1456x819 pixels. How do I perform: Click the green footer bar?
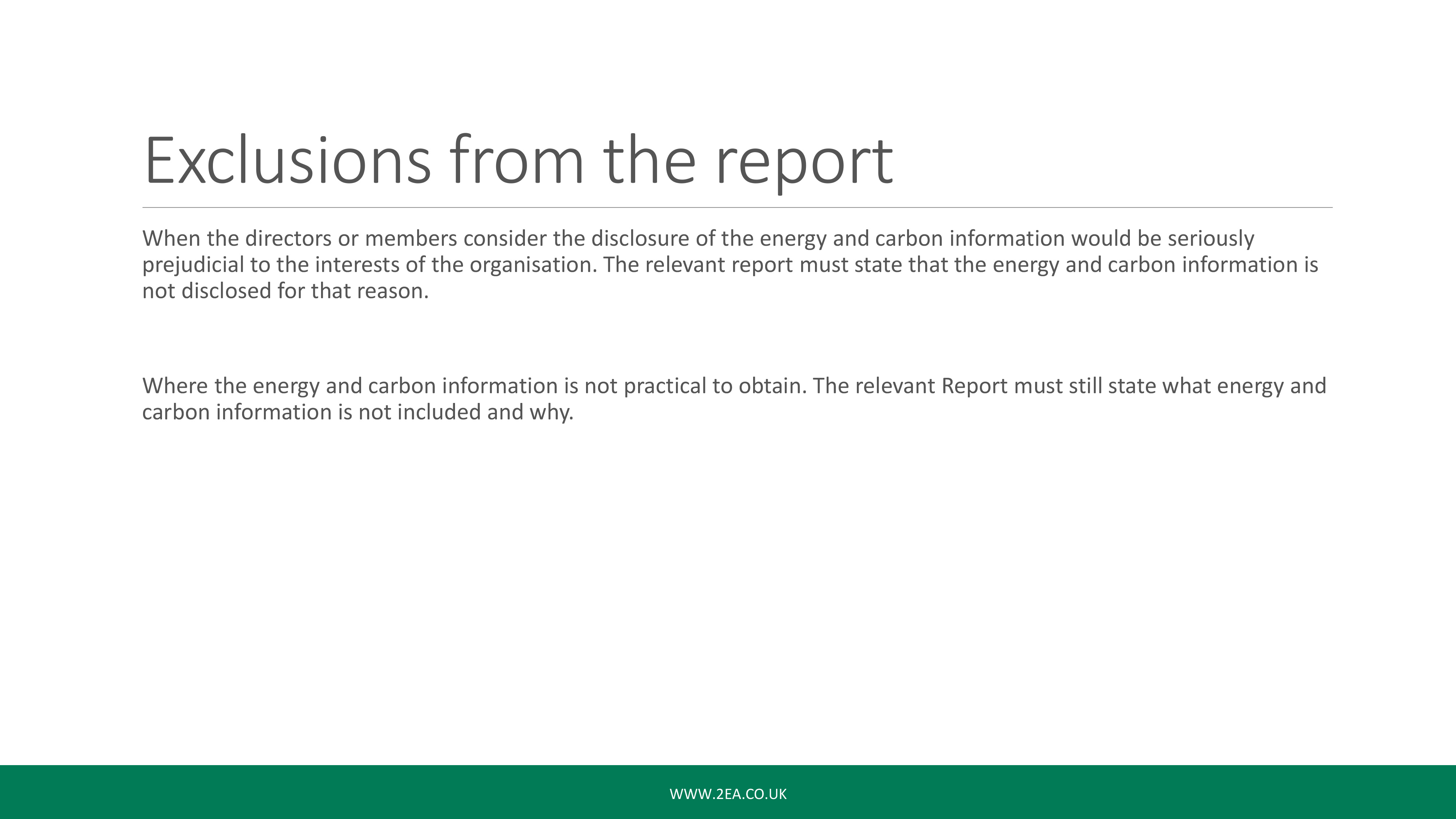(x=728, y=792)
